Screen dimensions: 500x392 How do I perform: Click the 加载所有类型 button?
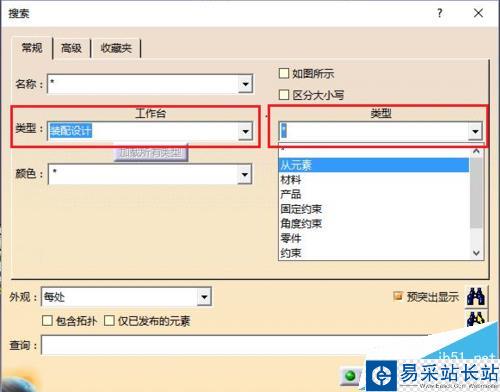pyautogui.click(x=151, y=153)
